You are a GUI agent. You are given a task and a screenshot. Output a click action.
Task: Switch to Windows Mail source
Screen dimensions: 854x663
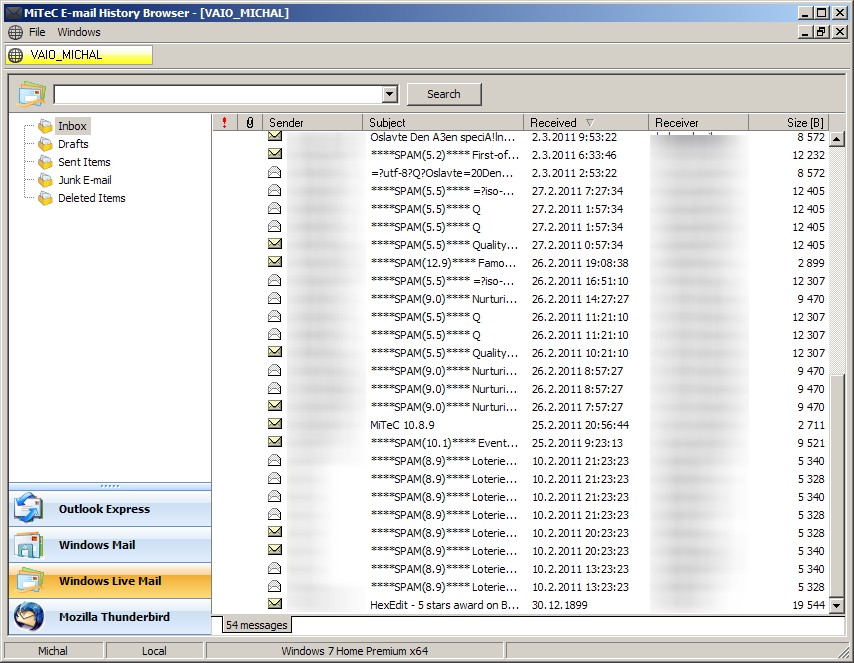point(110,545)
